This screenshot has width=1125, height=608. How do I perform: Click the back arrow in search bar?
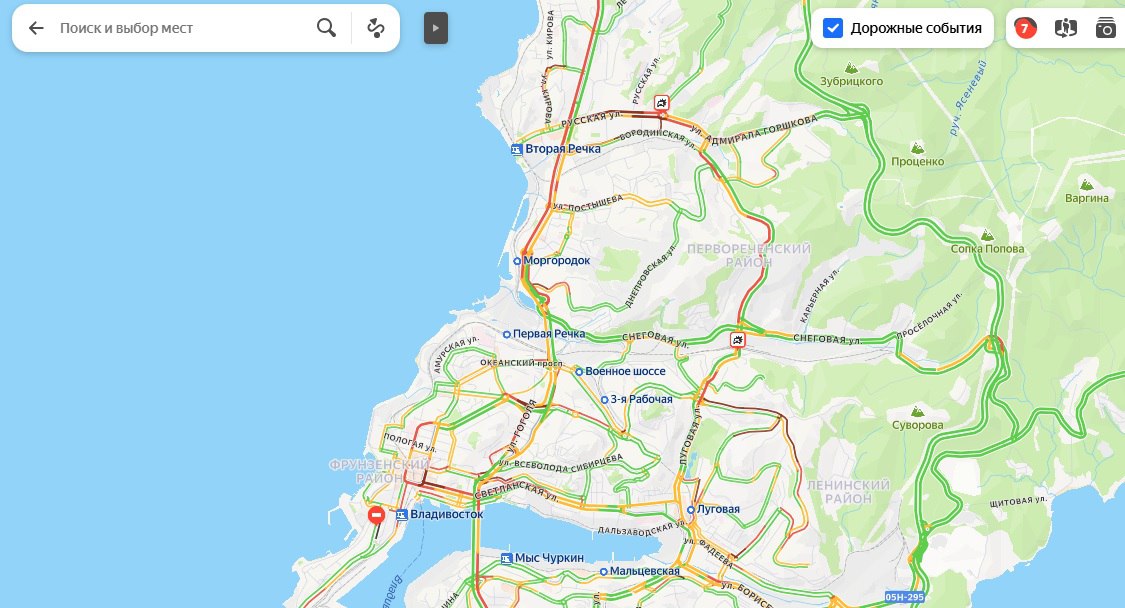pos(36,28)
